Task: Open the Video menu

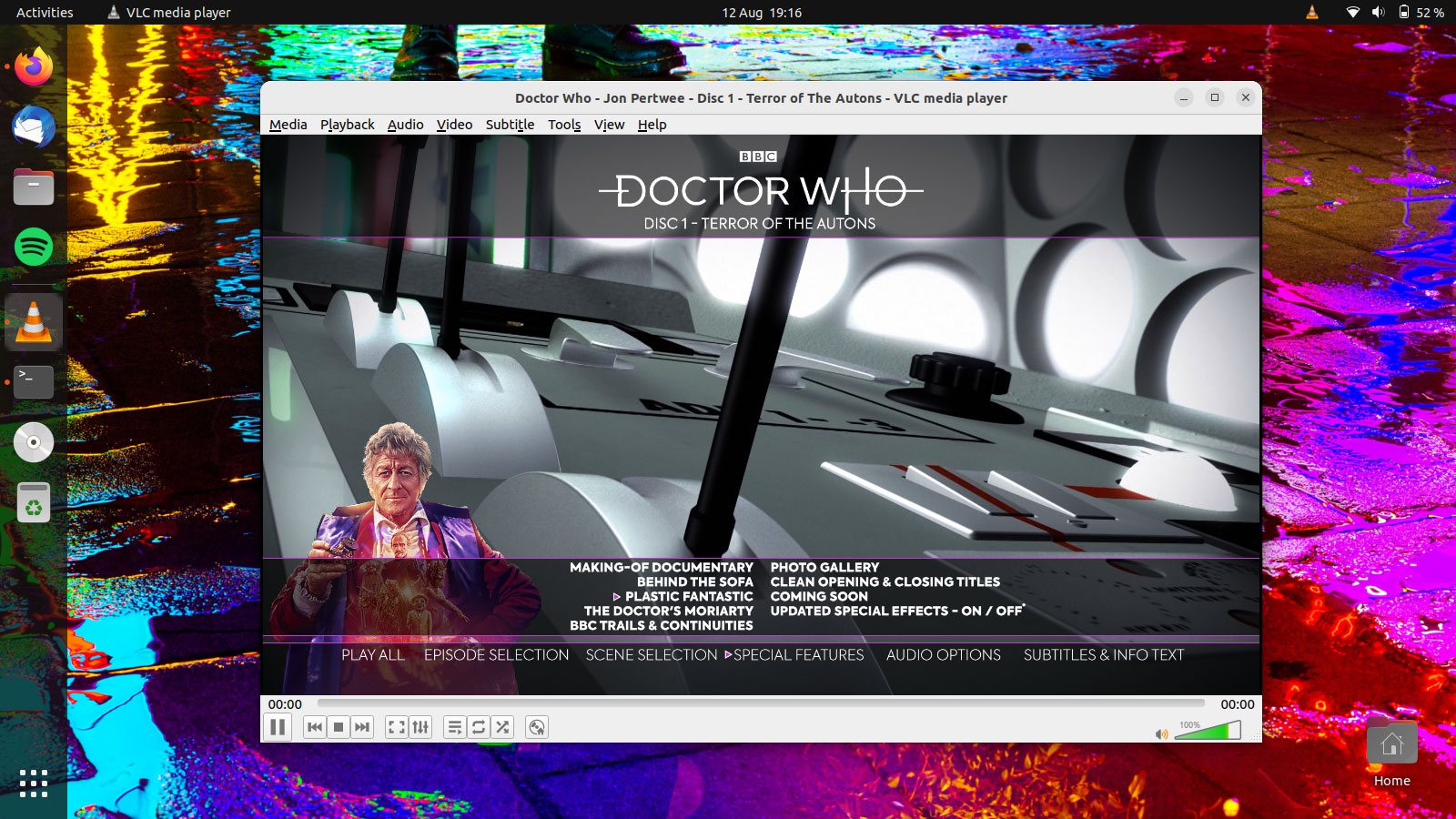Action: point(455,125)
